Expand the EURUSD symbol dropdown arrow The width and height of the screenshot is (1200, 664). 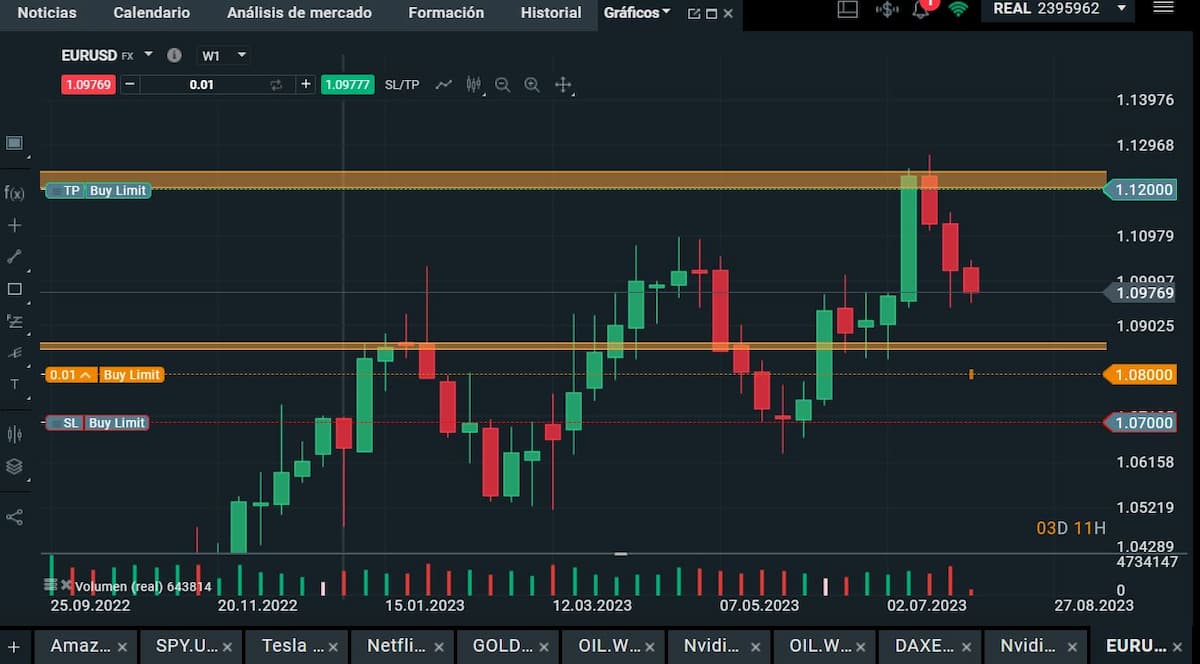[x=149, y=54]
